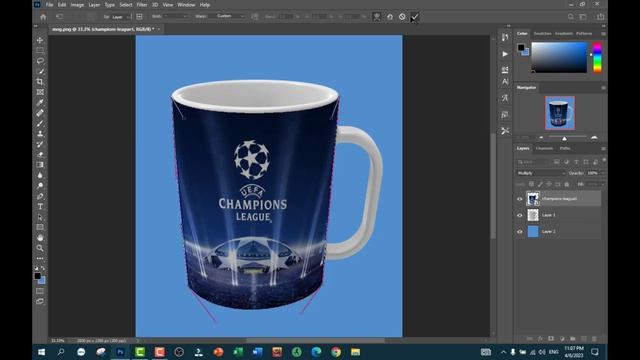This screenshot has height=360, width=640.
Task: Open the Grid dropdown in options bar
Action: [x=175, y=16]
